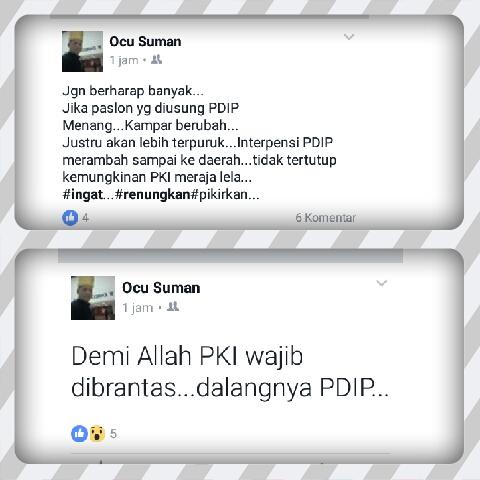Click the Ocu Suman name above the "Demi Allah" post
Viewport: 480px width, 480px height.
(x=161, y=288)
